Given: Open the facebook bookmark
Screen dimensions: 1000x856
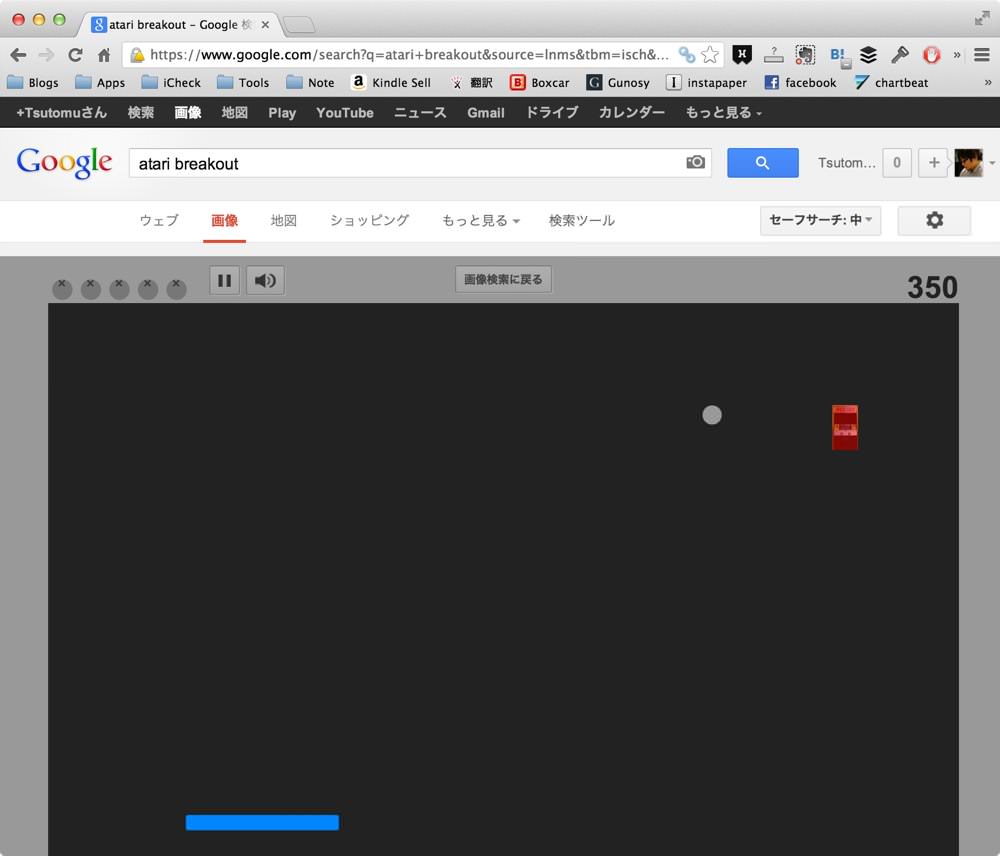Looking at the screenshot, I should tap(800, 82).
